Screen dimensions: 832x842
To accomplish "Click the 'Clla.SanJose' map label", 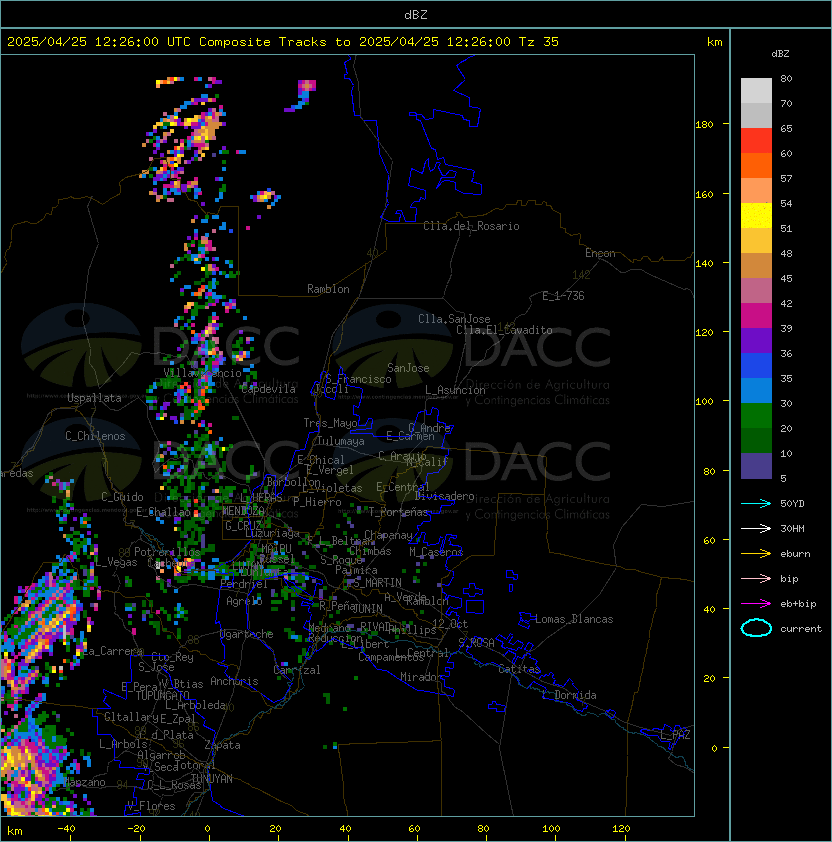I will coord(454,319).
